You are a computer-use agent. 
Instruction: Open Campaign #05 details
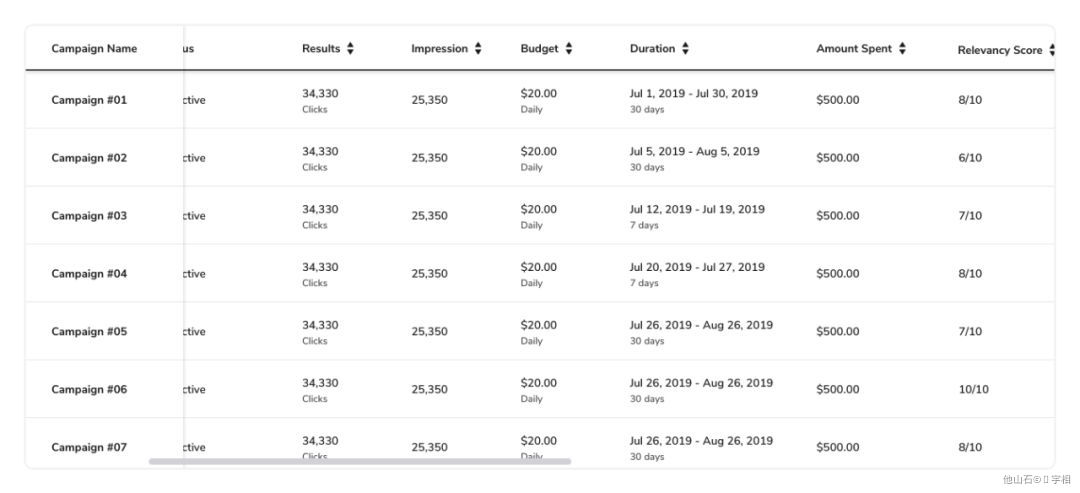[x=90, y=331]
